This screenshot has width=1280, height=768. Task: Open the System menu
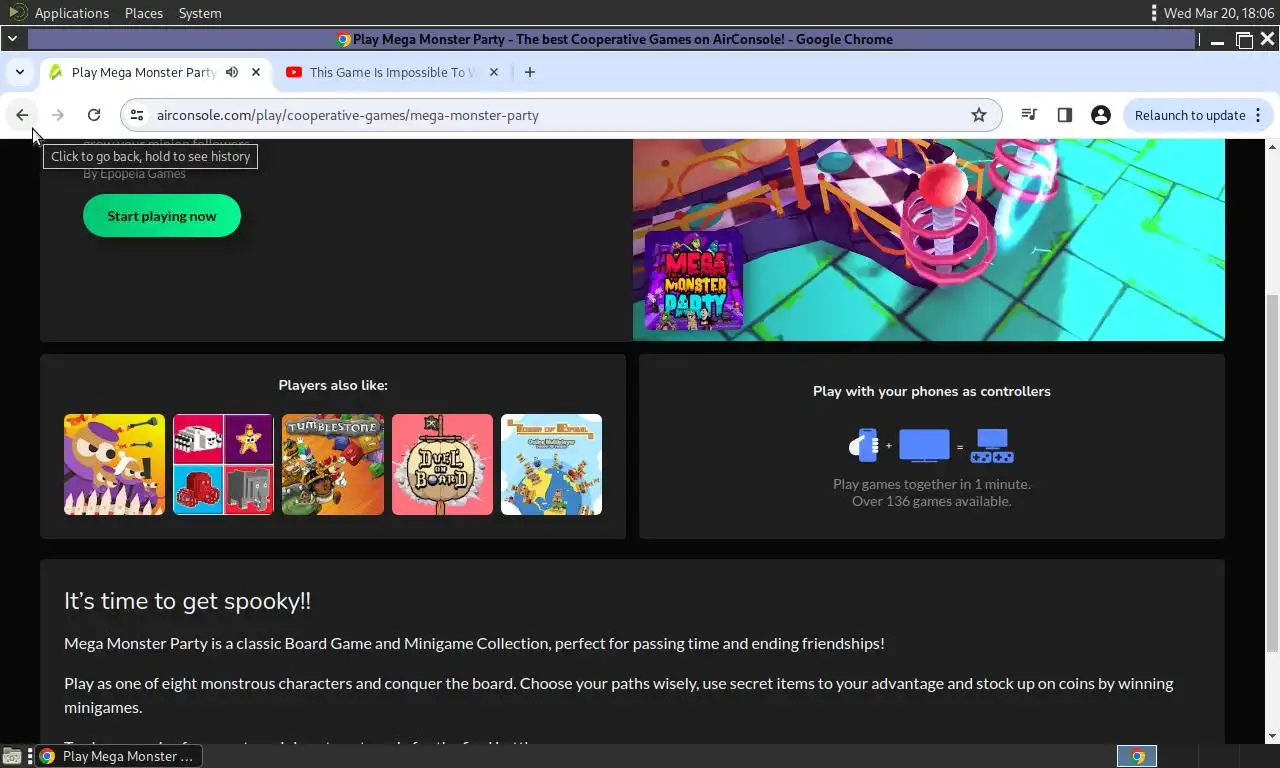200,13
